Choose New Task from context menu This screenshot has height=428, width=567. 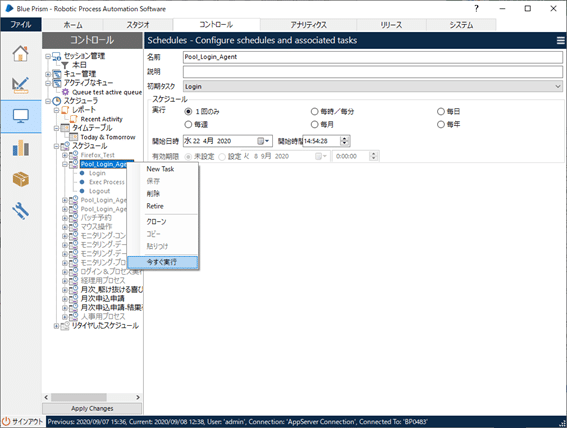(160, 169)
